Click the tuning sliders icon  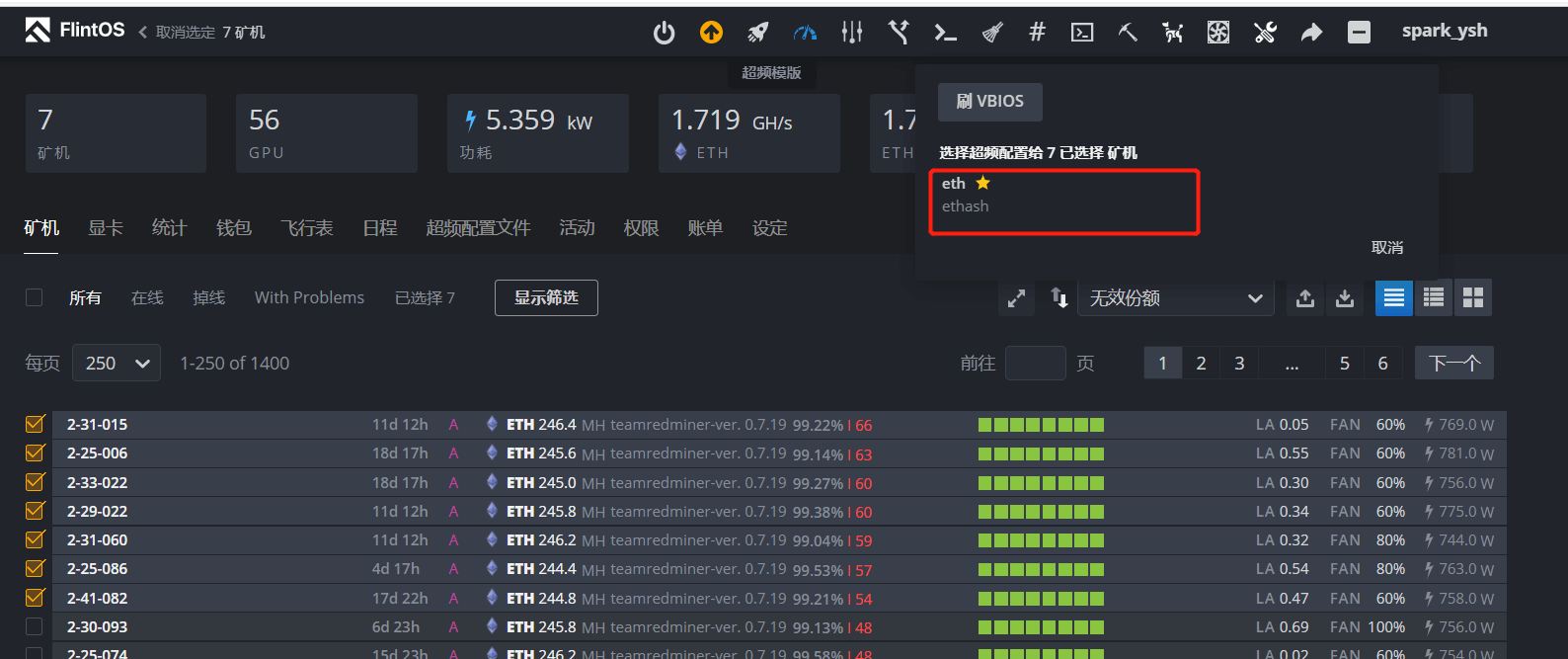click(852, 33)
